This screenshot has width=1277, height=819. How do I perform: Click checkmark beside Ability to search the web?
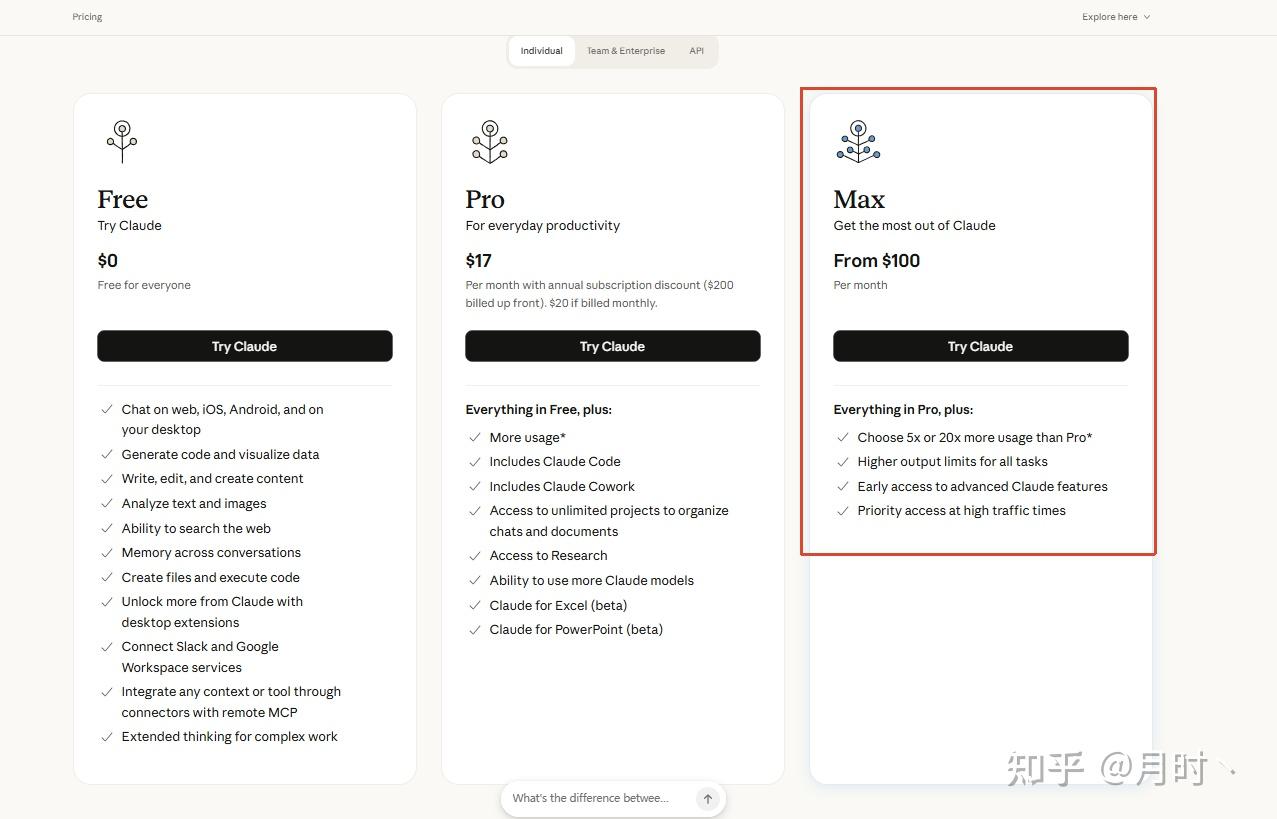tap(107, 528)
